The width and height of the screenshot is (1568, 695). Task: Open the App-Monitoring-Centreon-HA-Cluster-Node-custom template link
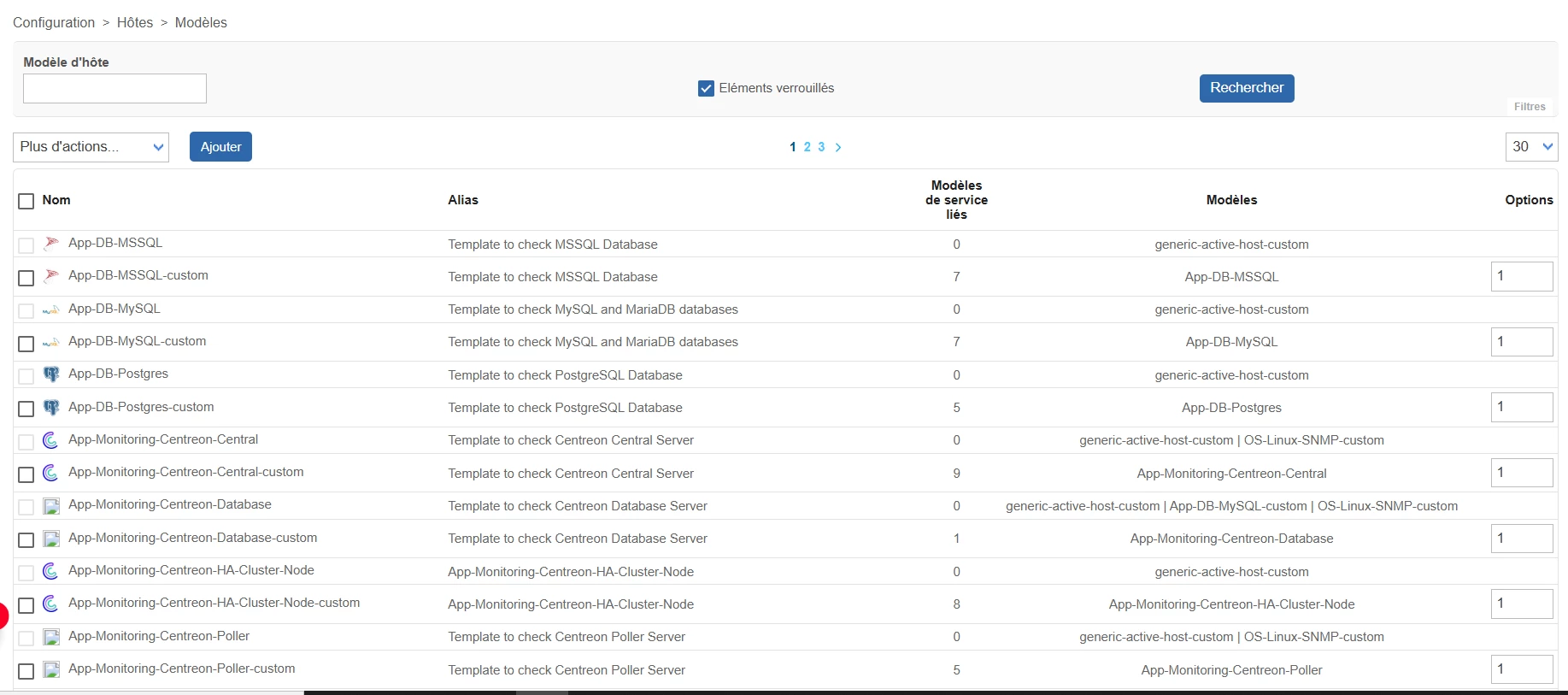point(214,603)
